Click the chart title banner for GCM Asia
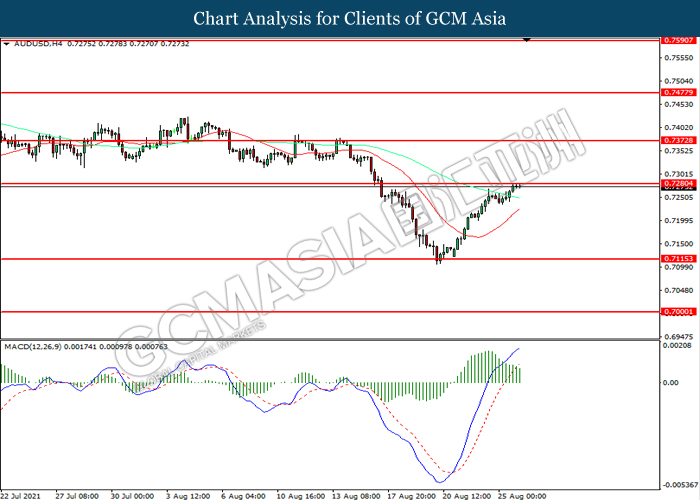Screen dimensions: 700x500 pyautogui.click(x=350, y=19)
